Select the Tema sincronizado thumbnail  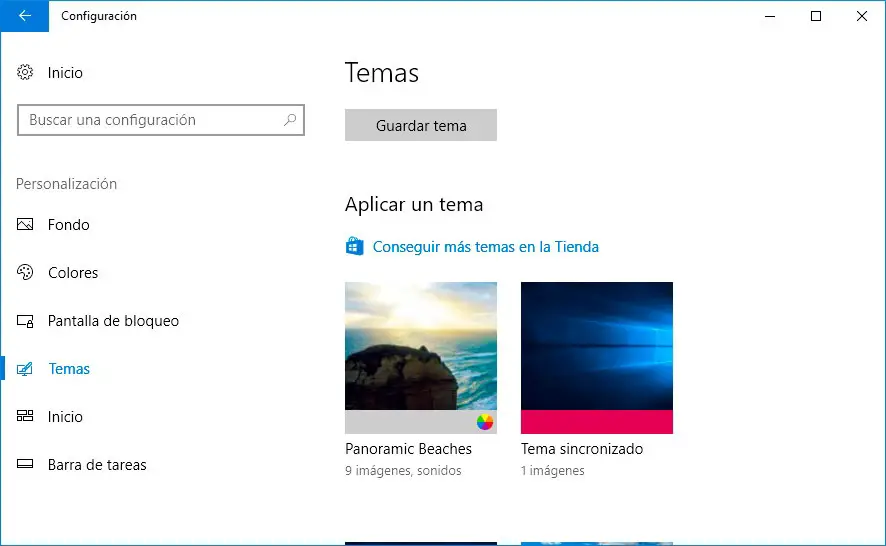coord(597,346)
